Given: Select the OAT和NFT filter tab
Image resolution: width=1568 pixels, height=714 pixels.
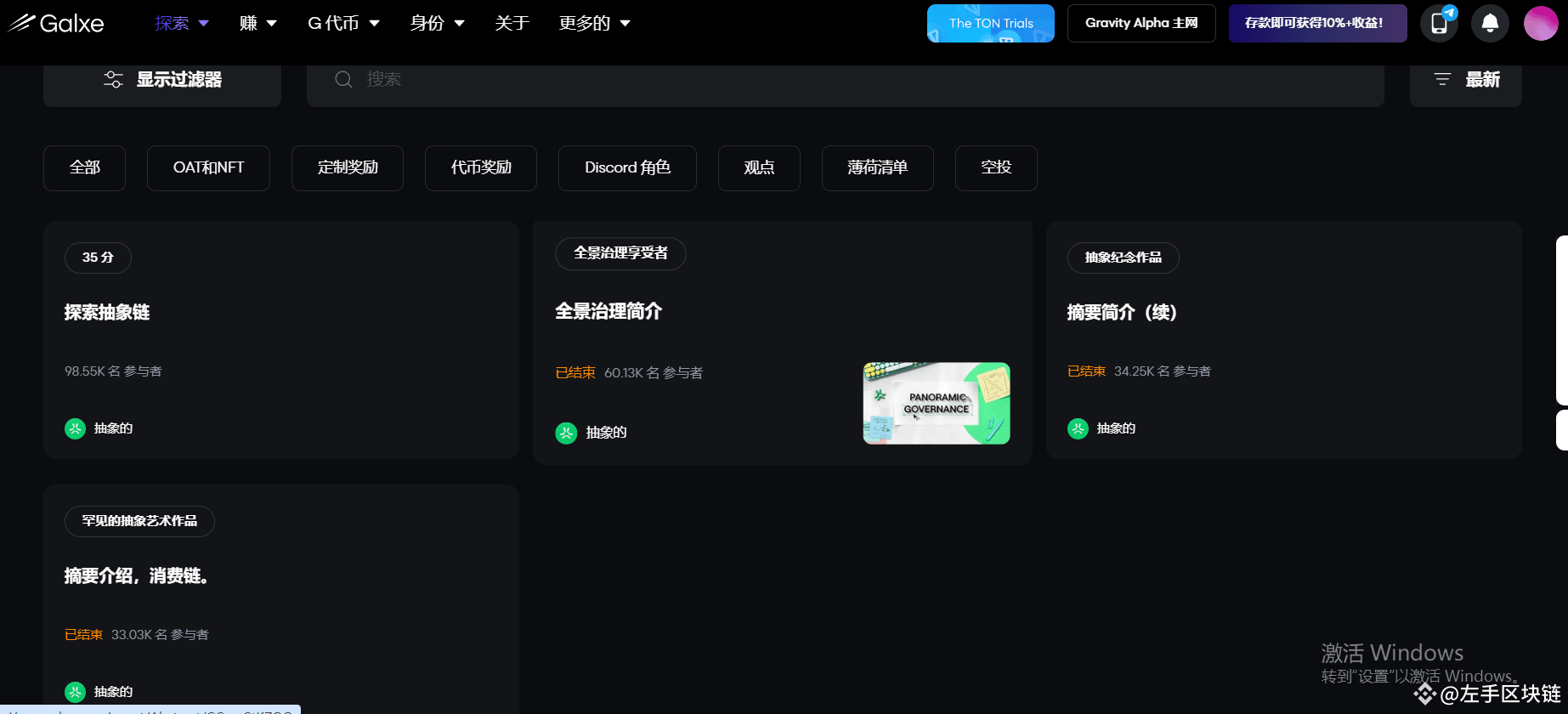Looking at the screenshot, I should point(208,167).
